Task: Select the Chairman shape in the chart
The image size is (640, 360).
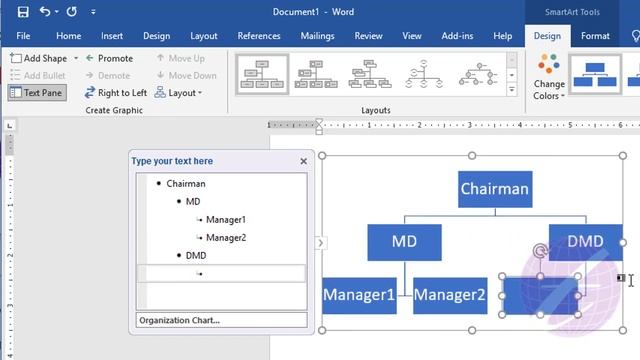Action: click(495, 189)
